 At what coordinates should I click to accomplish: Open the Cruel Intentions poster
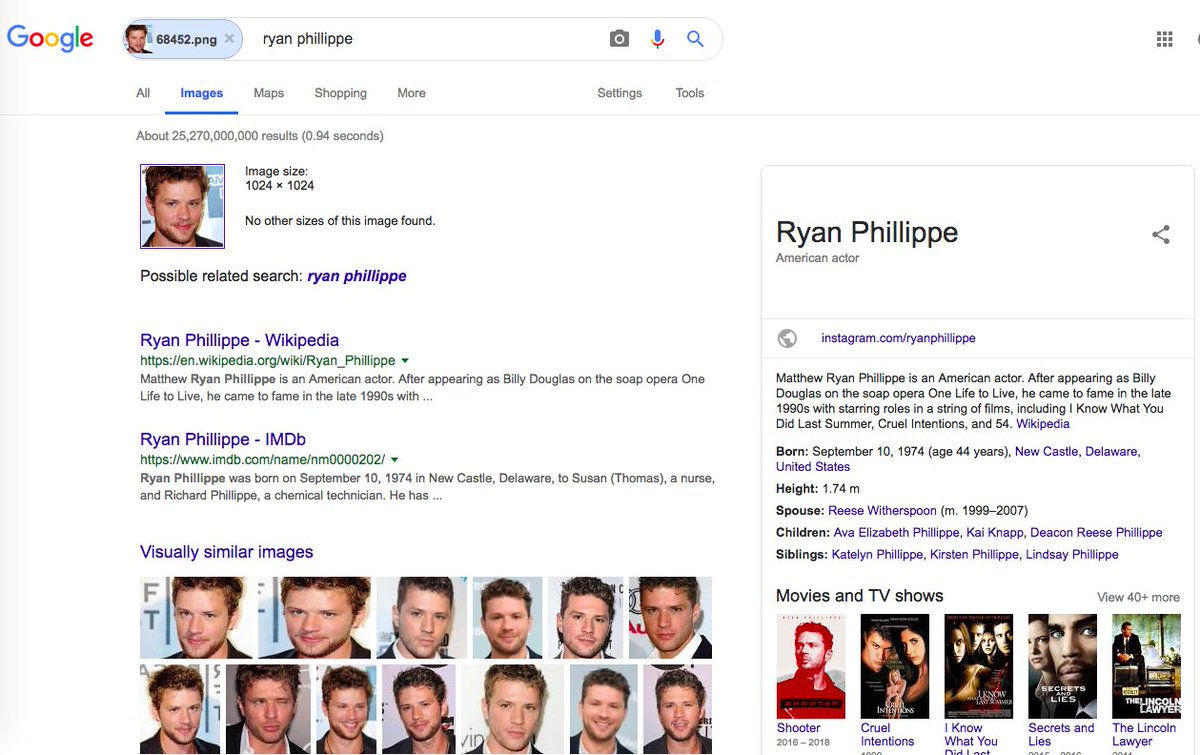[x=895, y=666]
